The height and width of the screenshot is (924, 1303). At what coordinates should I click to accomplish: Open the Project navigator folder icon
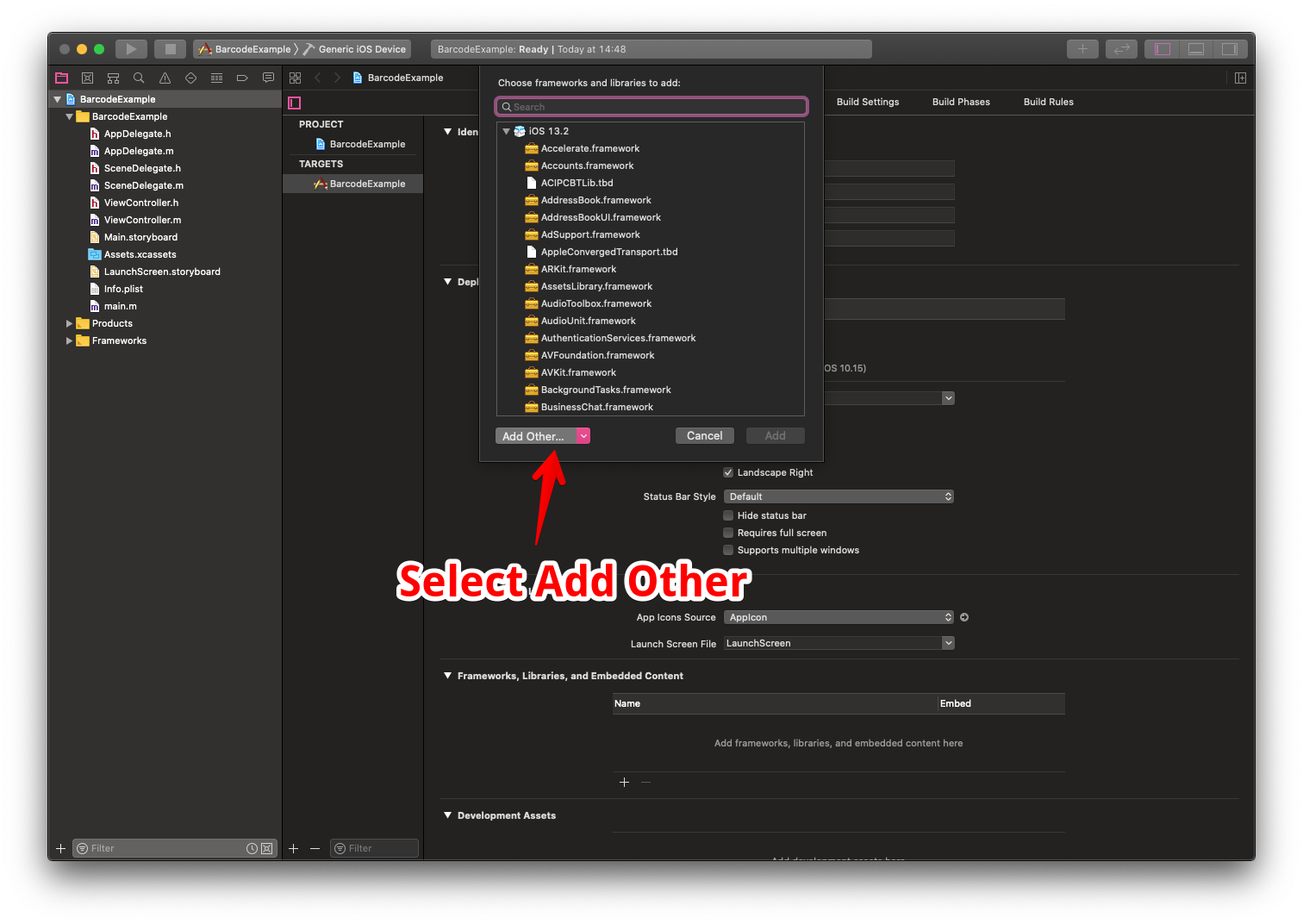(x=61, y=78)
